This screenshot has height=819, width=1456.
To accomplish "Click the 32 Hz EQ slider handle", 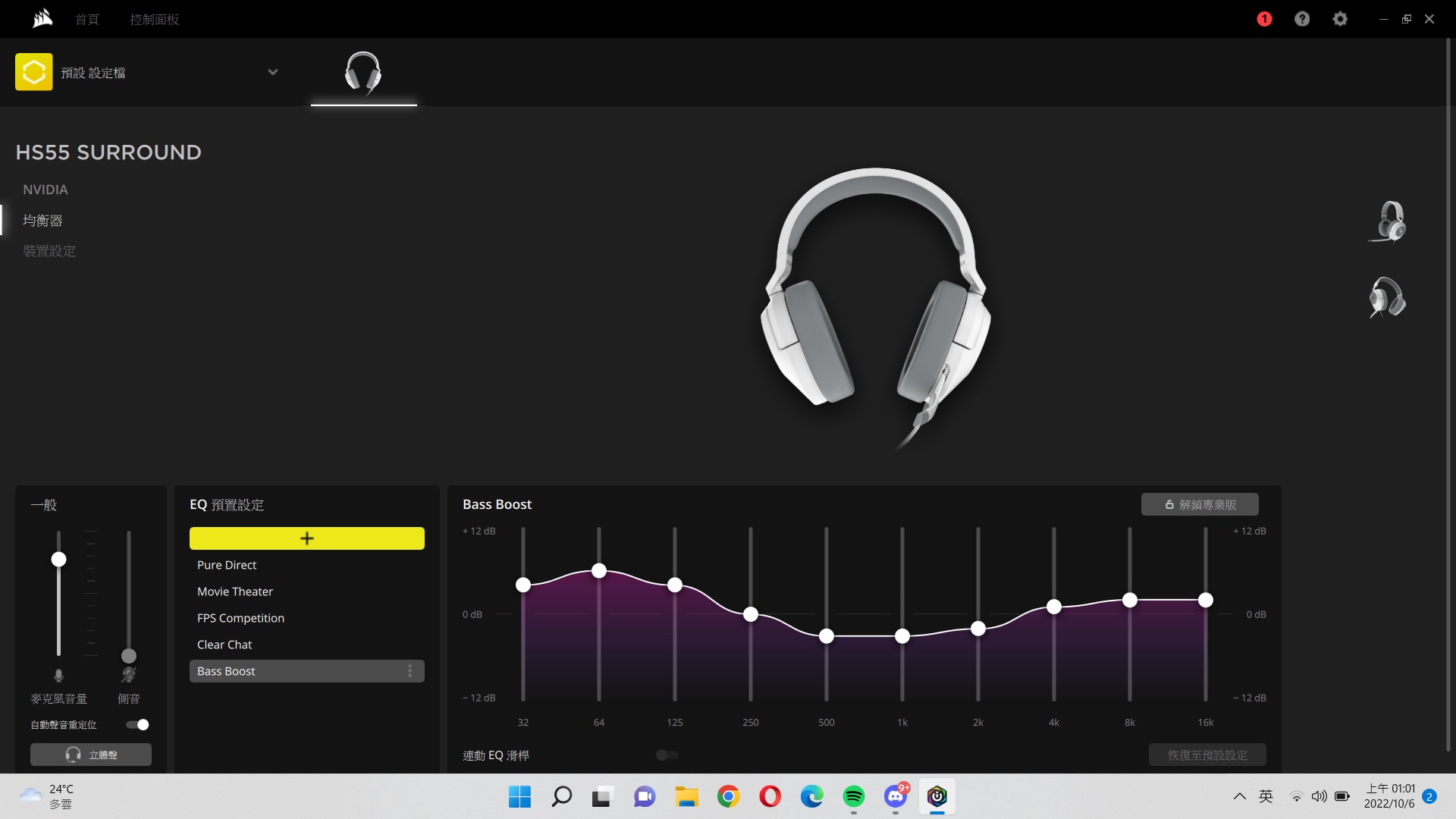I will pyautogui.click(x=523, y=585).
